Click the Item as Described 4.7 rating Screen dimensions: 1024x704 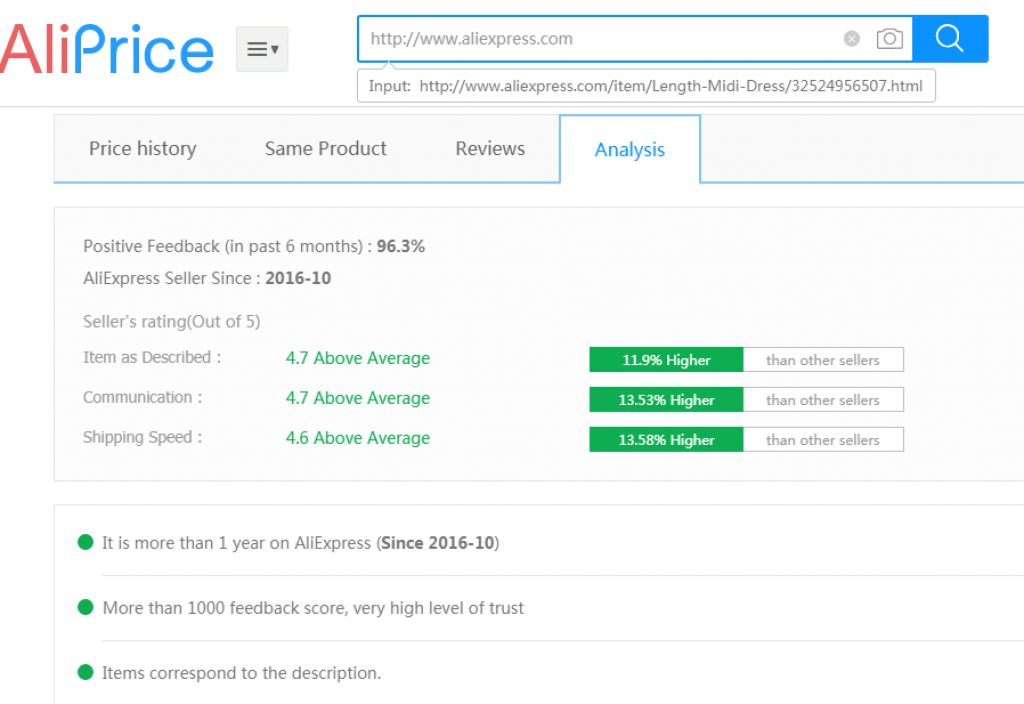(357, 358)
